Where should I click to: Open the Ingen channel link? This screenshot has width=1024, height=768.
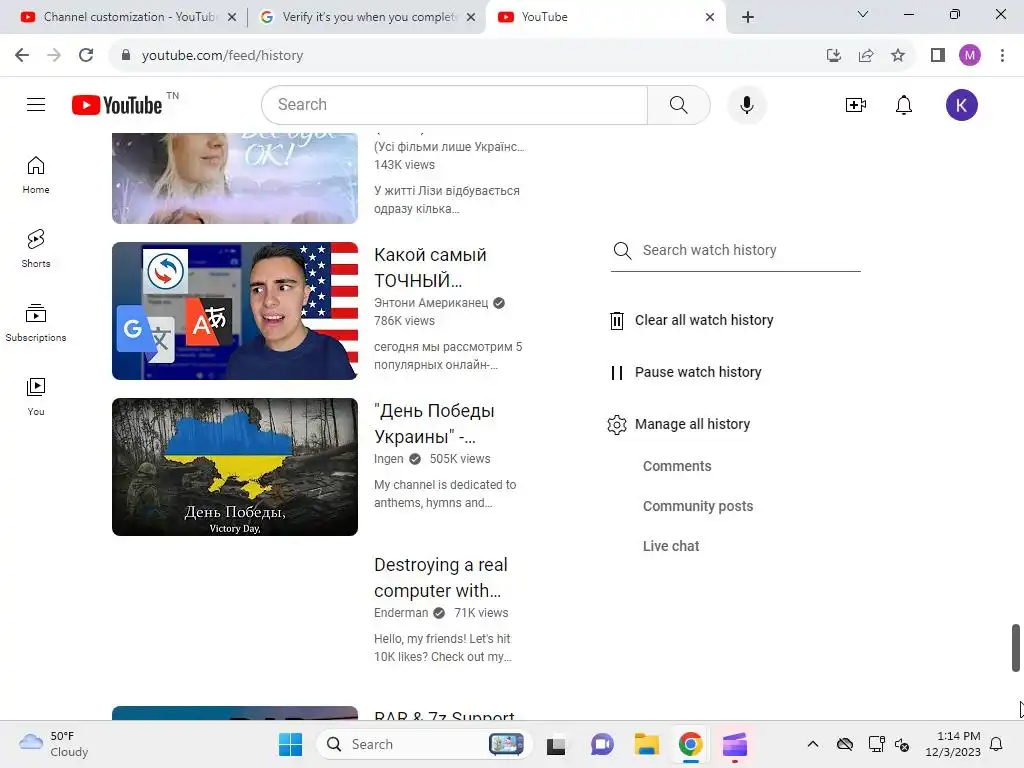[x=389, y=459]
